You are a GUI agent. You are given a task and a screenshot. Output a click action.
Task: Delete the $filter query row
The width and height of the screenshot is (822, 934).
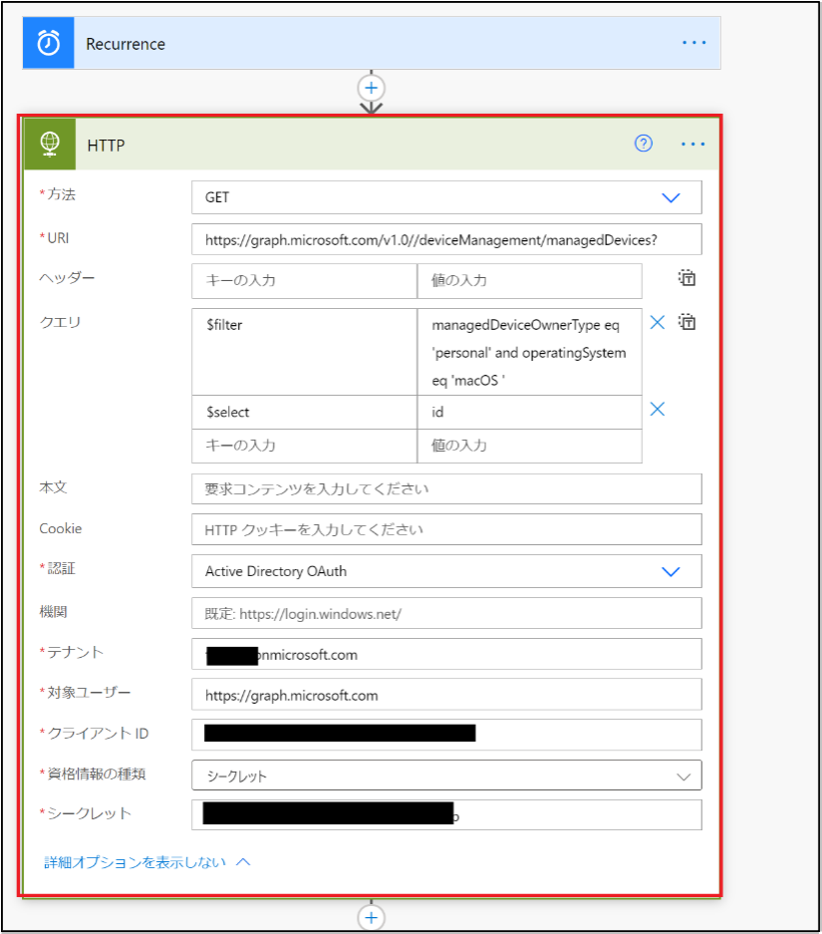(x=658, y=322)
